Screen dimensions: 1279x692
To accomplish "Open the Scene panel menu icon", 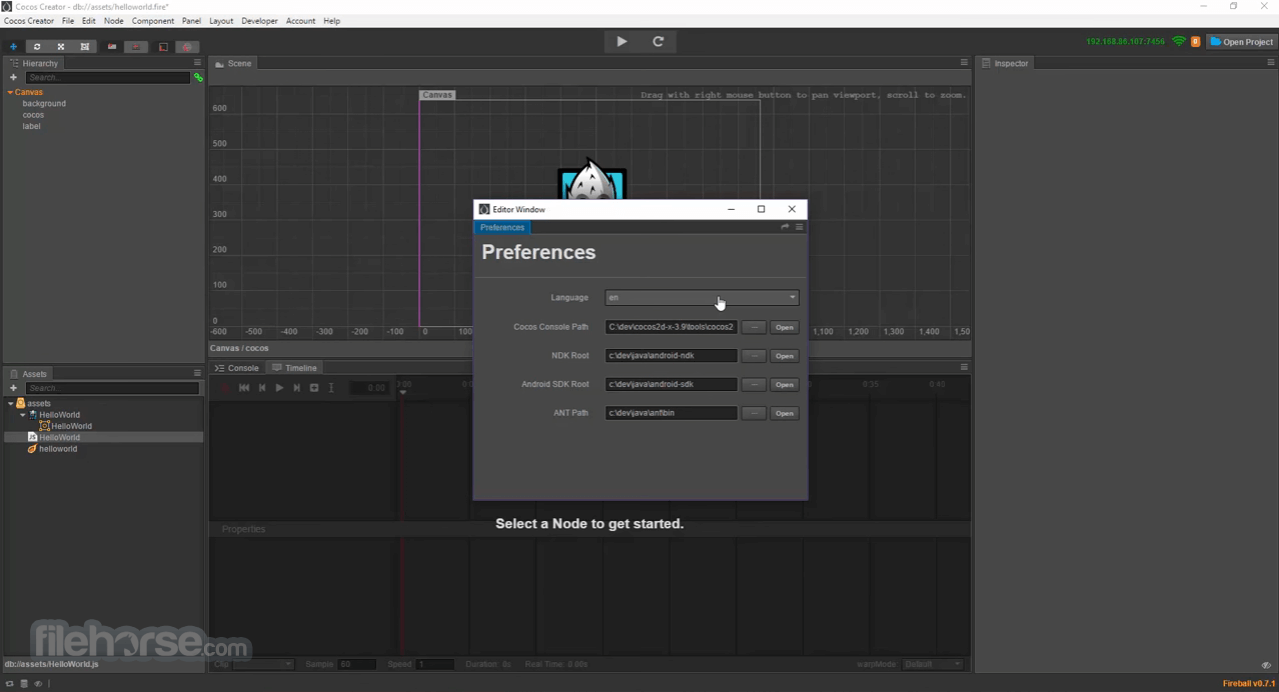I will (x=964, y=63).
